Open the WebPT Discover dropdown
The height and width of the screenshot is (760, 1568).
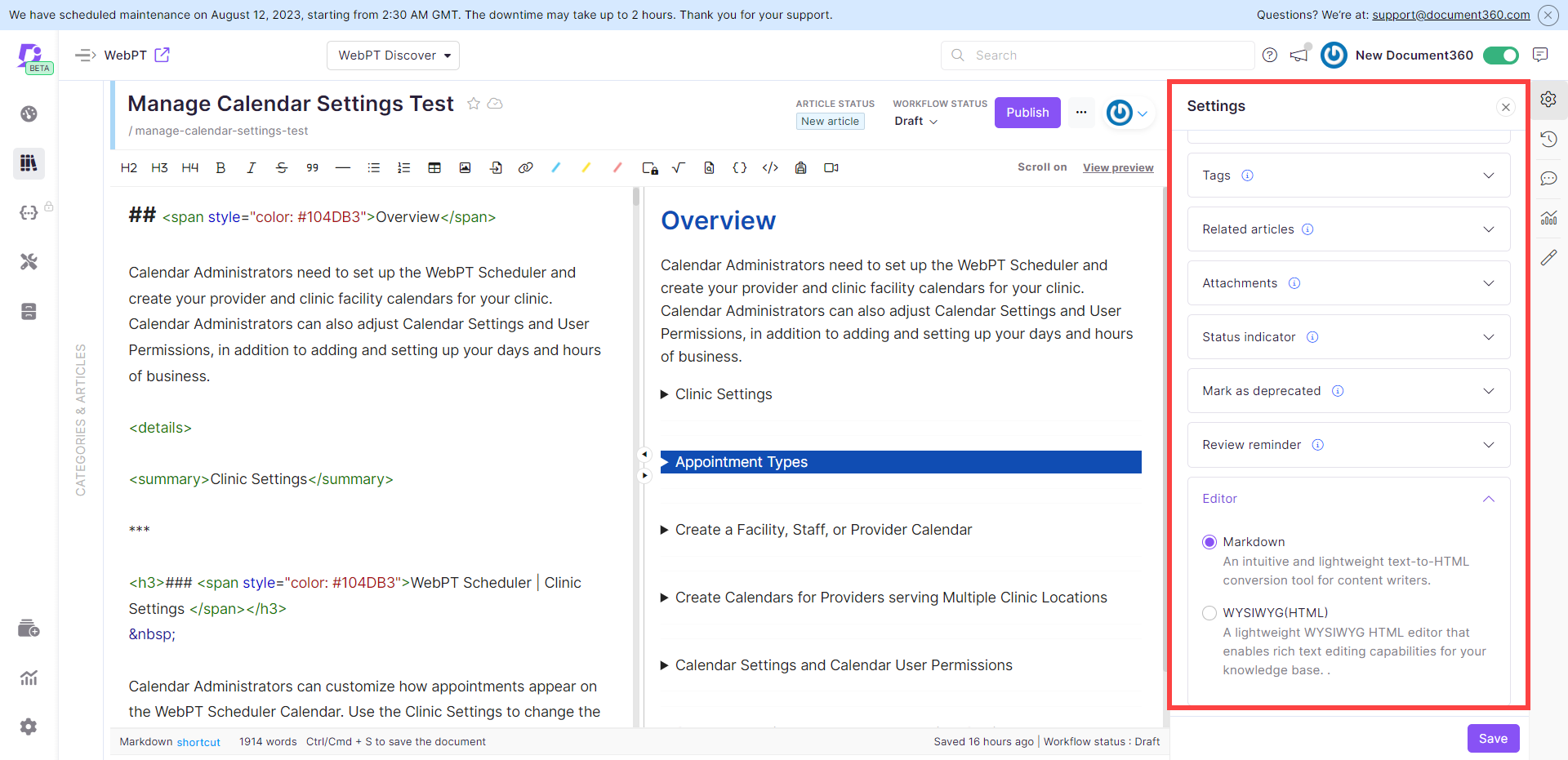coord(393,56)
